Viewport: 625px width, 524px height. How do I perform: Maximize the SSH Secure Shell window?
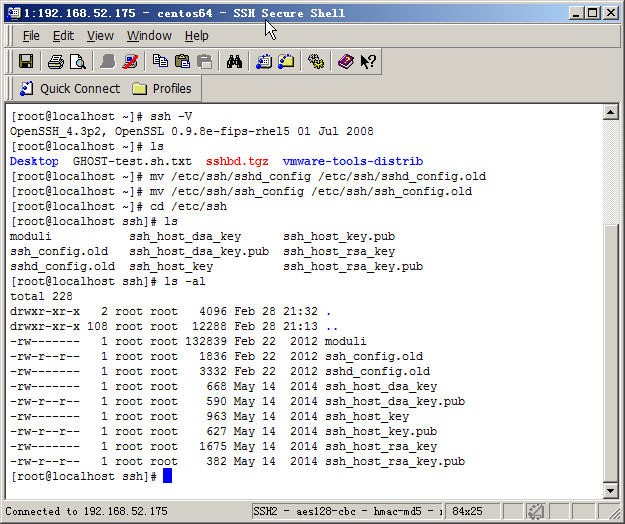click(x=593, y=13)
